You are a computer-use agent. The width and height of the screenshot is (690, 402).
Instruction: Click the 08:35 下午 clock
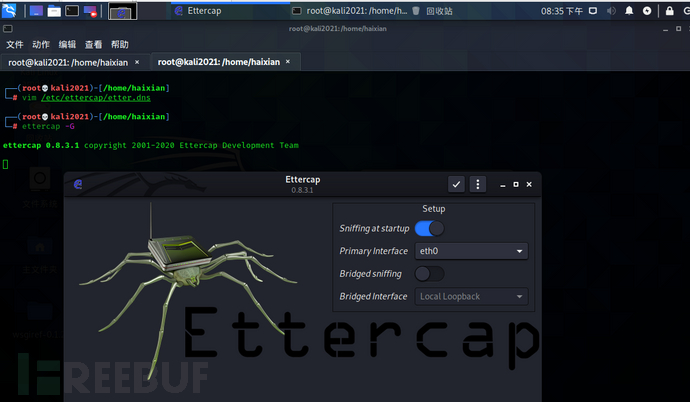[x=562, y=11]
